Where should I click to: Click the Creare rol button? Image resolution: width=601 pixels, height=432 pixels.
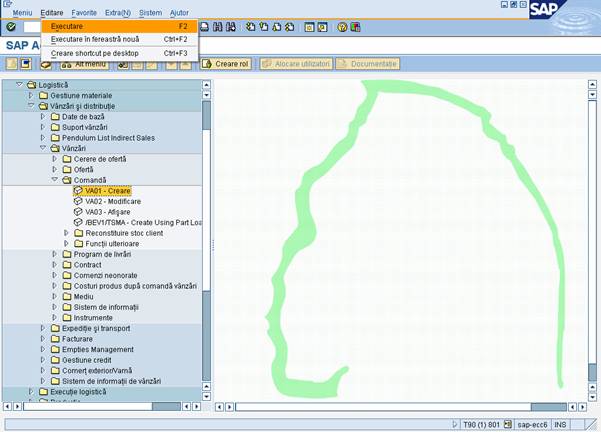click(x=226, y=64)
